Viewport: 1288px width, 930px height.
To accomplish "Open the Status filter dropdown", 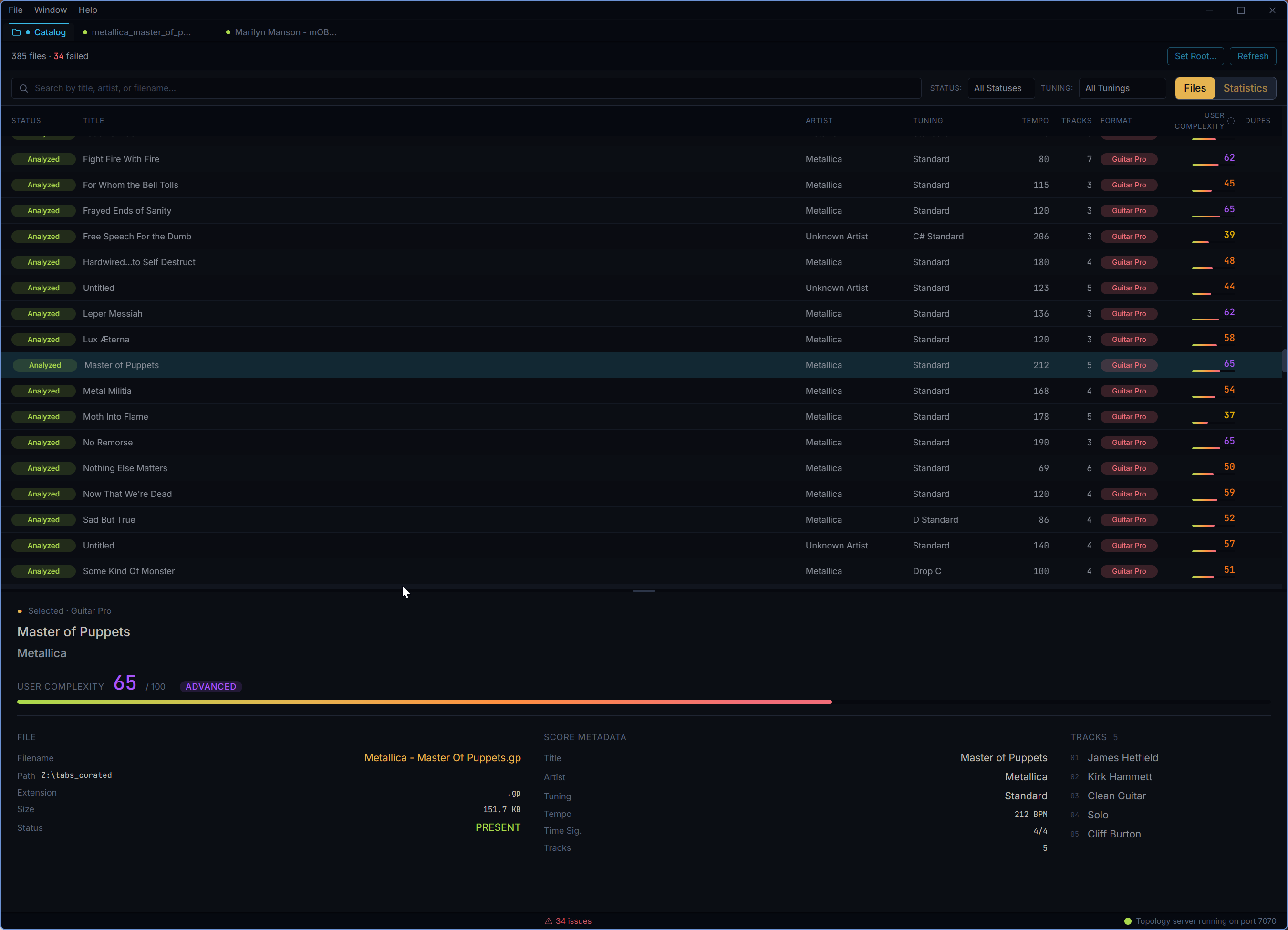I will point(1001,88).
